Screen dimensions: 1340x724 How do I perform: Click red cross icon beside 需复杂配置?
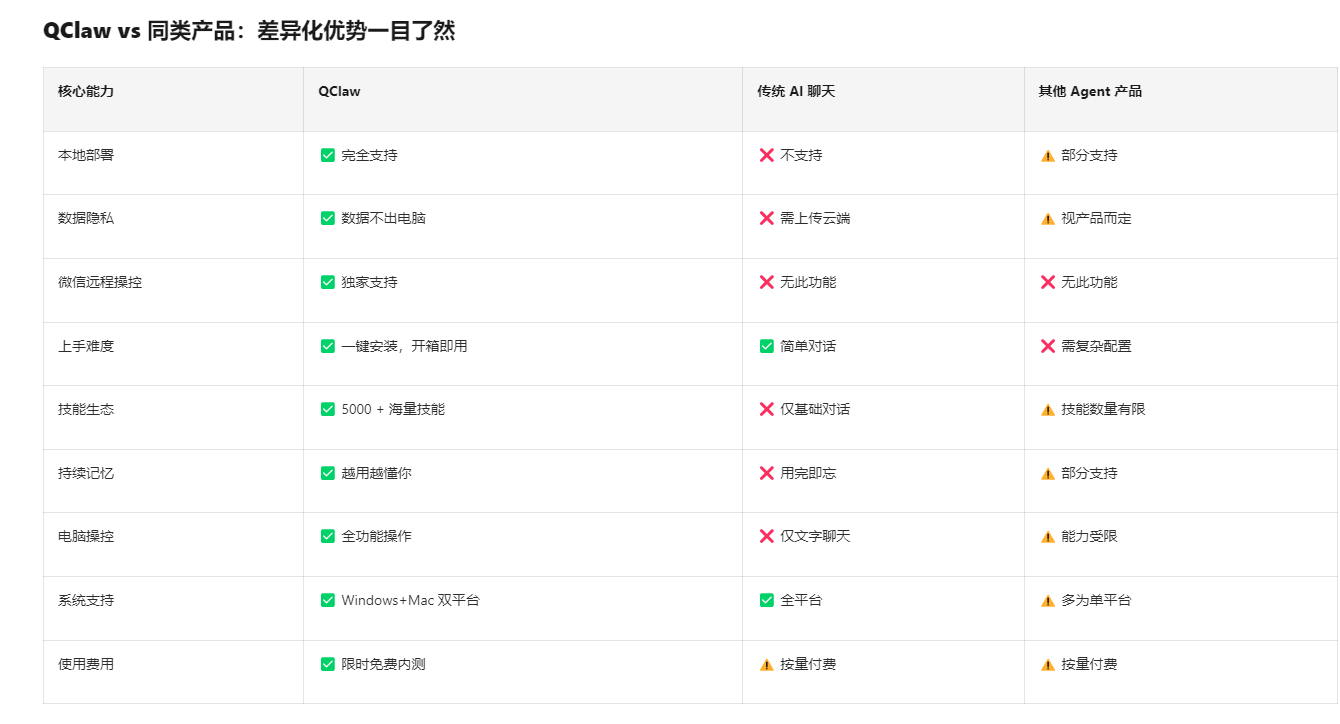click(1048, 346)
